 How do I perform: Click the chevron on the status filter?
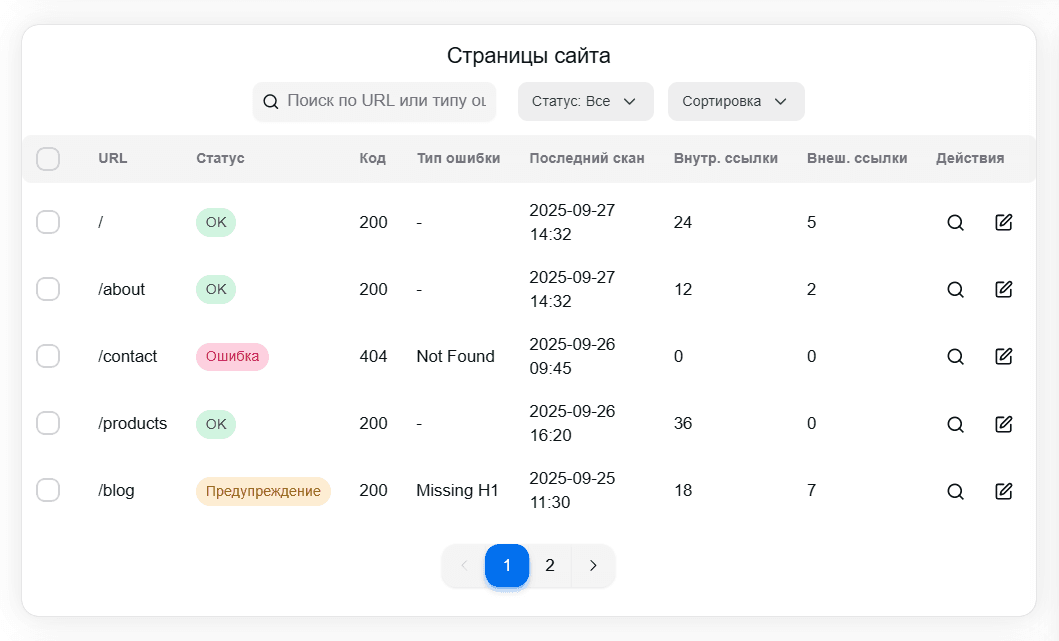click(631, 101)
